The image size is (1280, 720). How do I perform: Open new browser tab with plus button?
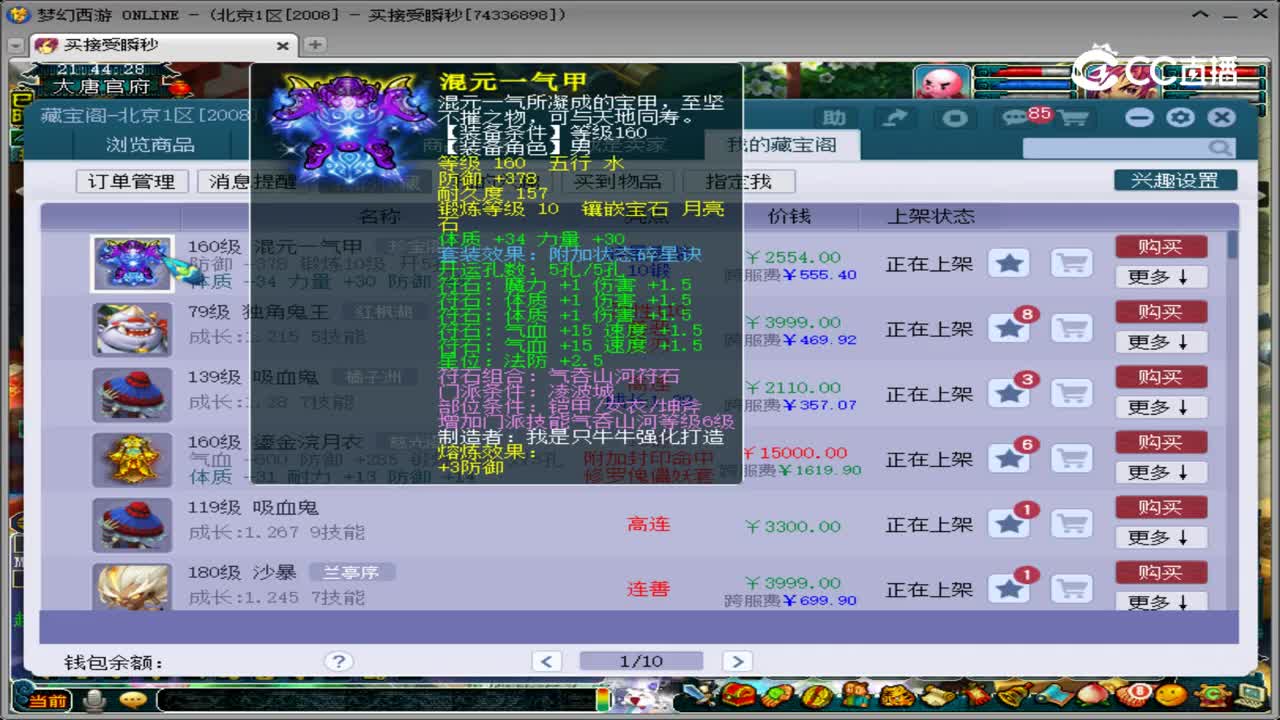[315, 45]
